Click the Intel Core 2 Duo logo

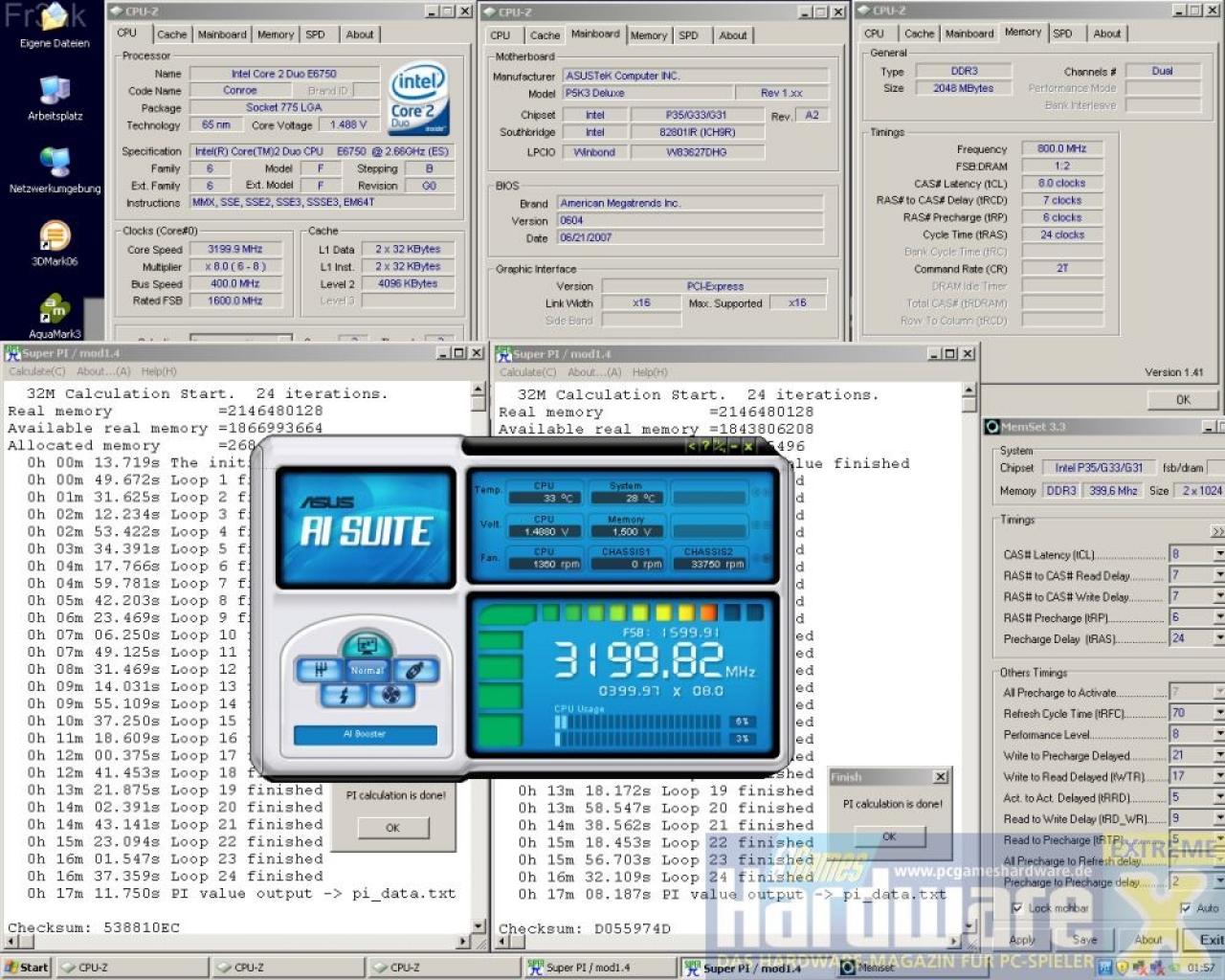(418, 100)
